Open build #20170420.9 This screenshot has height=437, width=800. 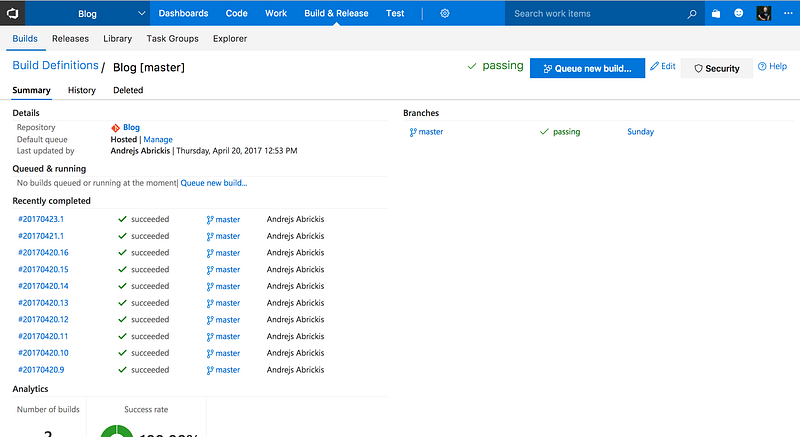click(41, 370)
